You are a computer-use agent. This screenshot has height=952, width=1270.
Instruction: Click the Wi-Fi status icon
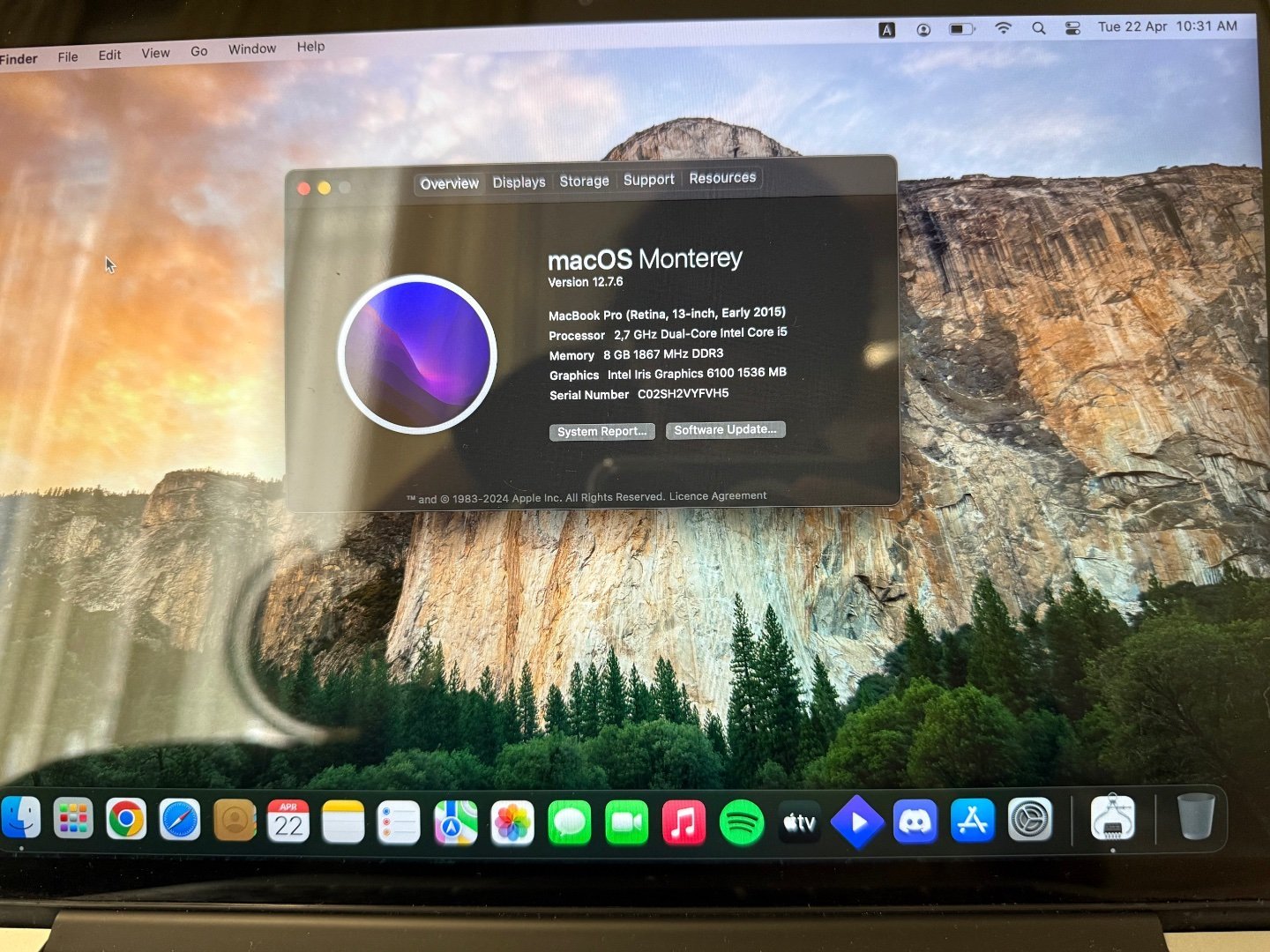click(1003, 28)
